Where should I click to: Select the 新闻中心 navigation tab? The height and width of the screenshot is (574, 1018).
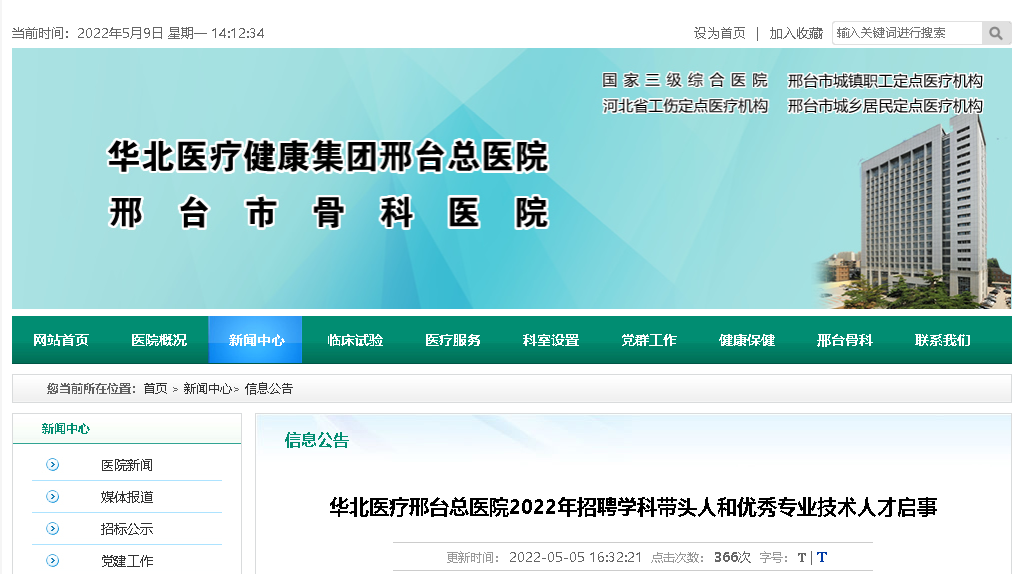[256, 340]
